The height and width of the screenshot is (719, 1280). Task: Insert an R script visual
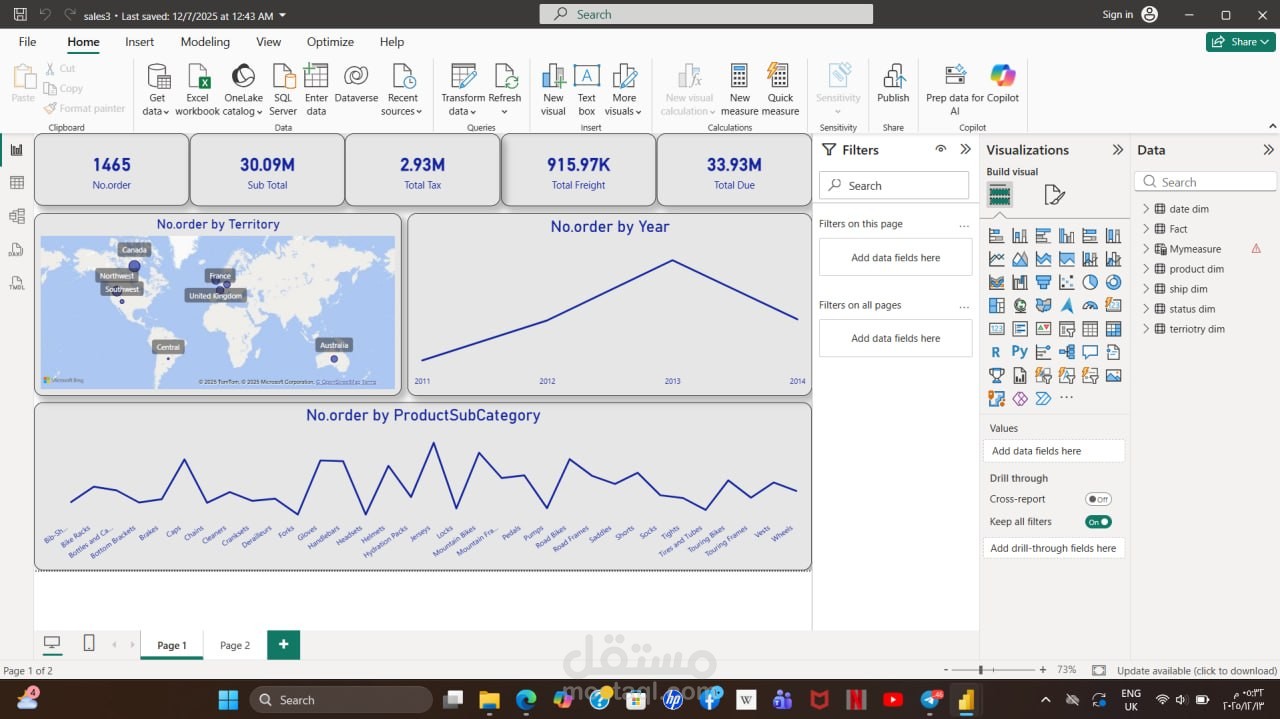(x=996, y=351)
